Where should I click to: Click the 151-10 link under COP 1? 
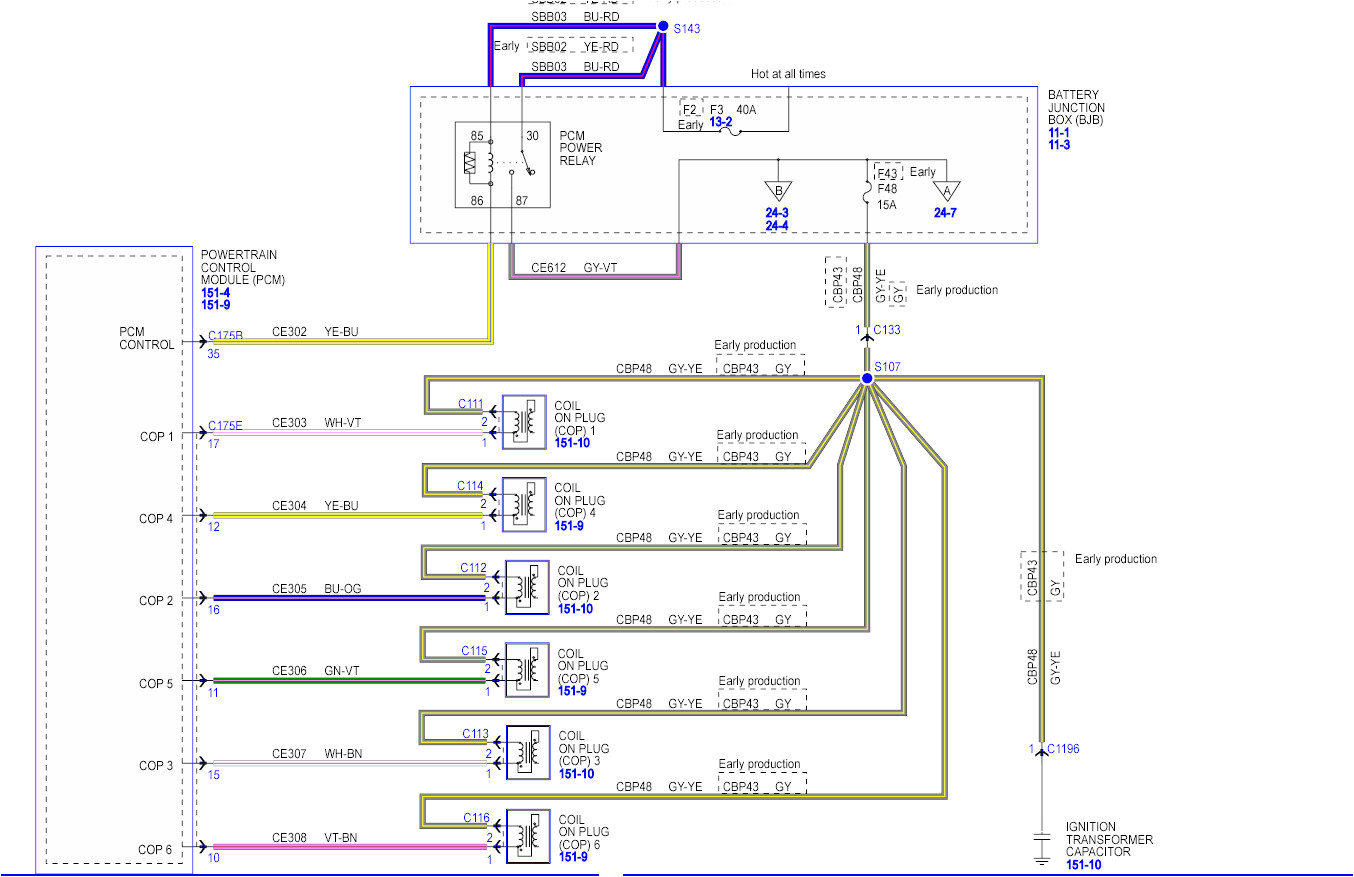coord(570,442)
